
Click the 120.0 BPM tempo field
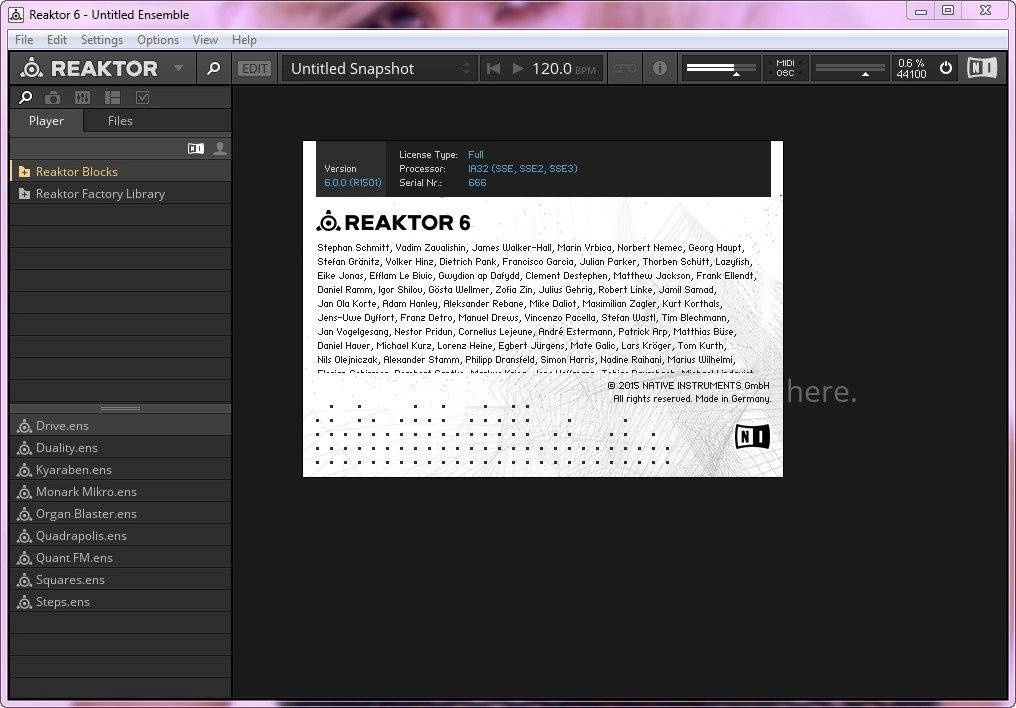tap(564, 69)
